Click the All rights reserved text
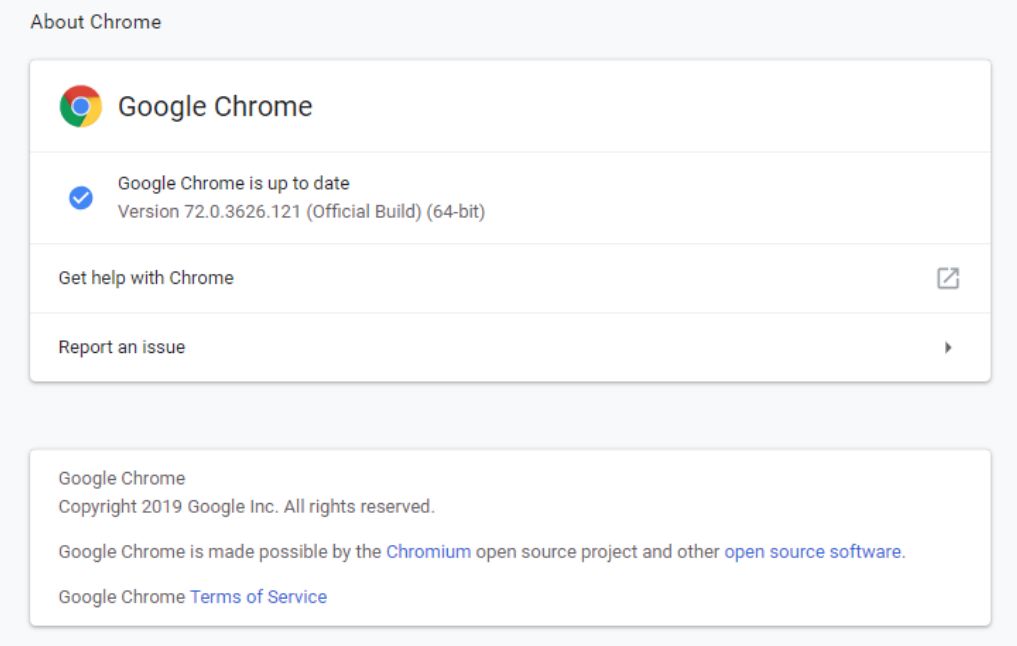 coord(359,507)
